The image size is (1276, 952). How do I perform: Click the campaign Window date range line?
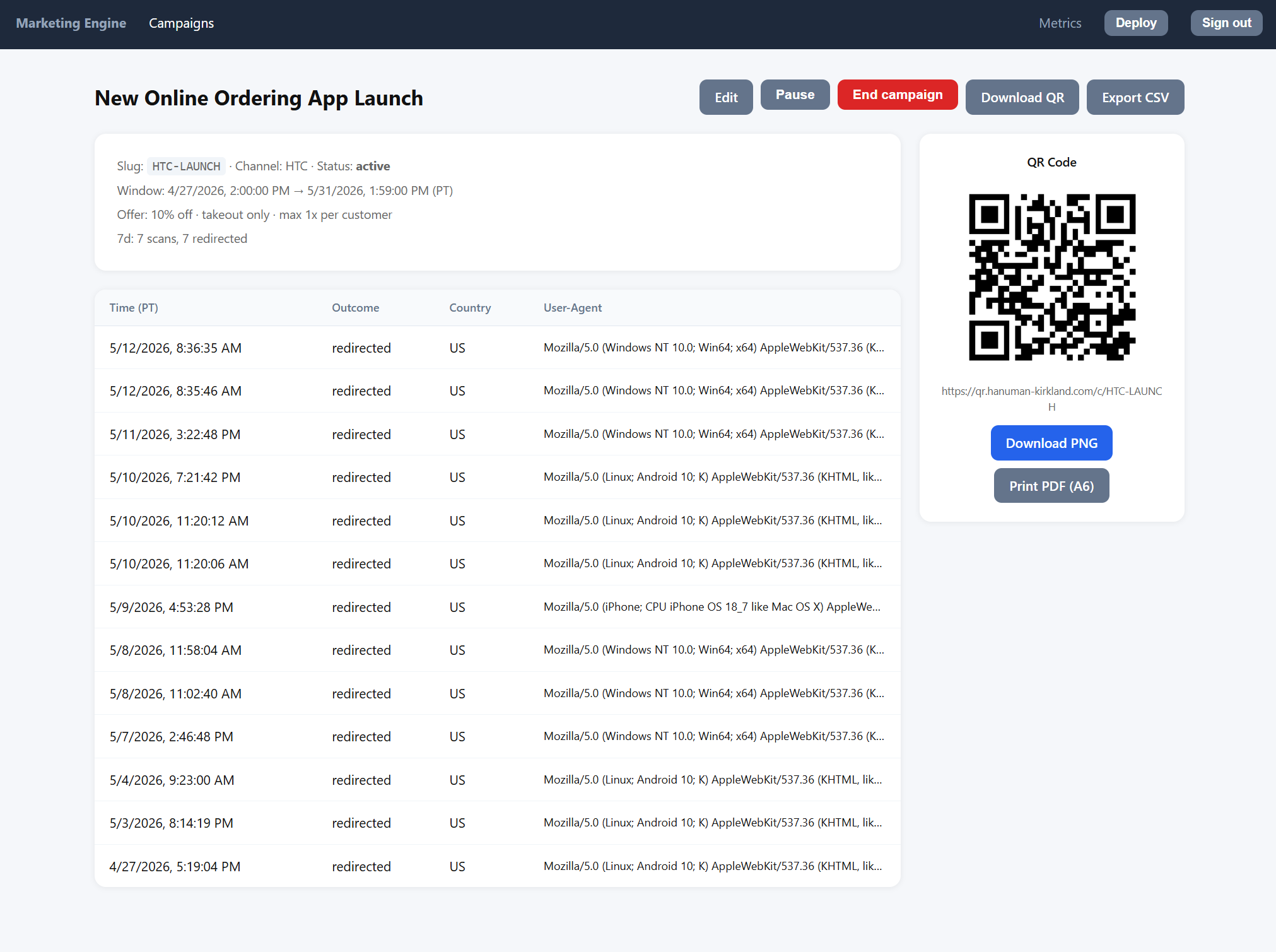(x=284, y=191)
